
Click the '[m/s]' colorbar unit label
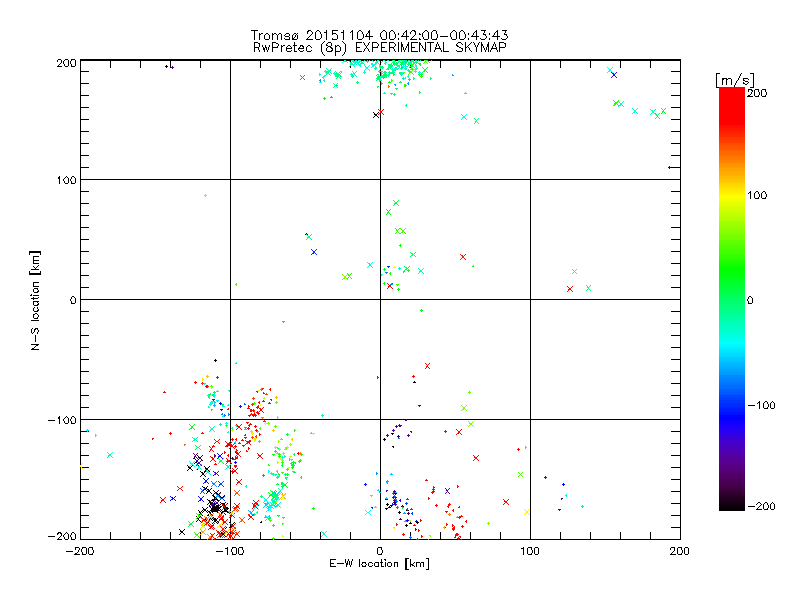(x=735, y=80)
